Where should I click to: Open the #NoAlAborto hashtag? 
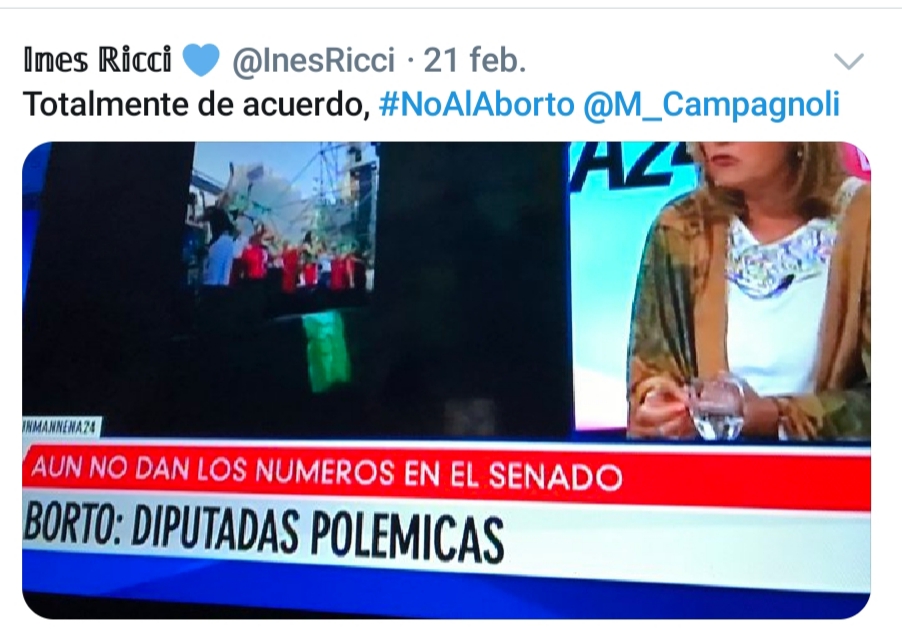[x=477, y=105]
